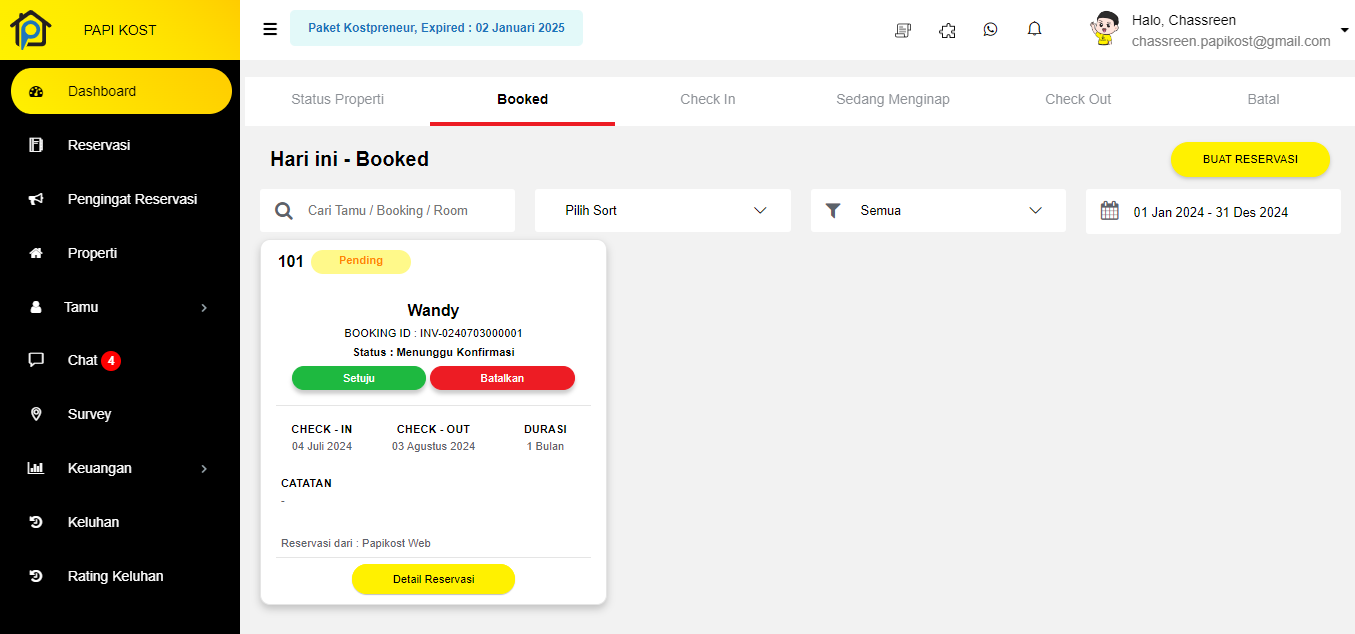Expand the Keuangan sidebar submenu
1355x634 pixels.
[x=120, y=468]
